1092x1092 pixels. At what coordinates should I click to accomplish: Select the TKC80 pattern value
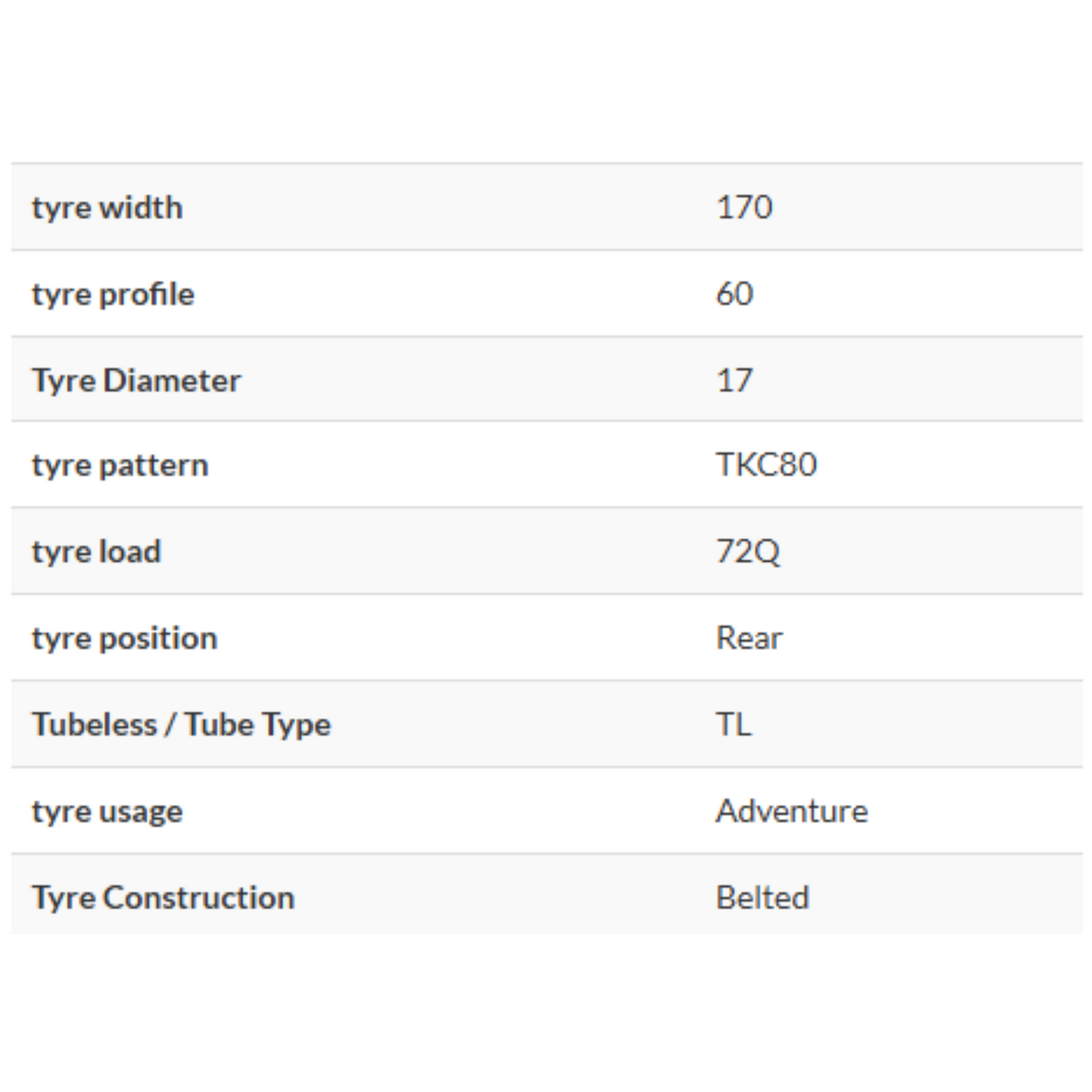pyautogui.click(x=766, y=466)
